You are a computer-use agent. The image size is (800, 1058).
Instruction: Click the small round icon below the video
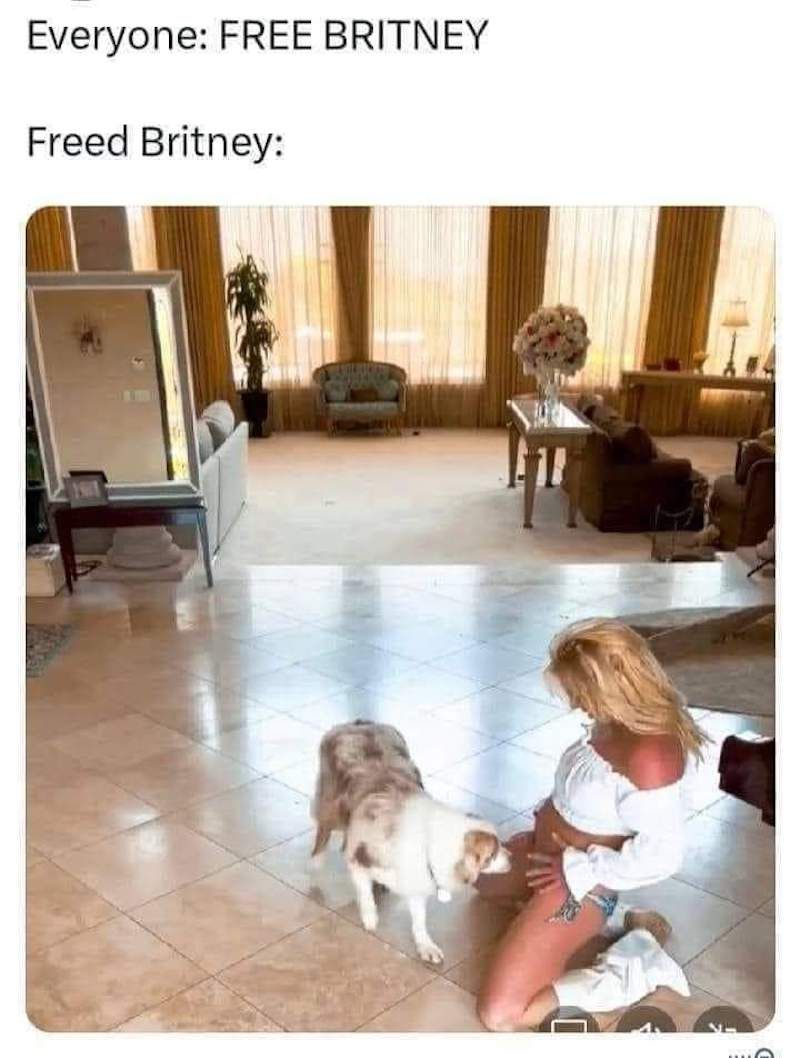coord(766,1053)
